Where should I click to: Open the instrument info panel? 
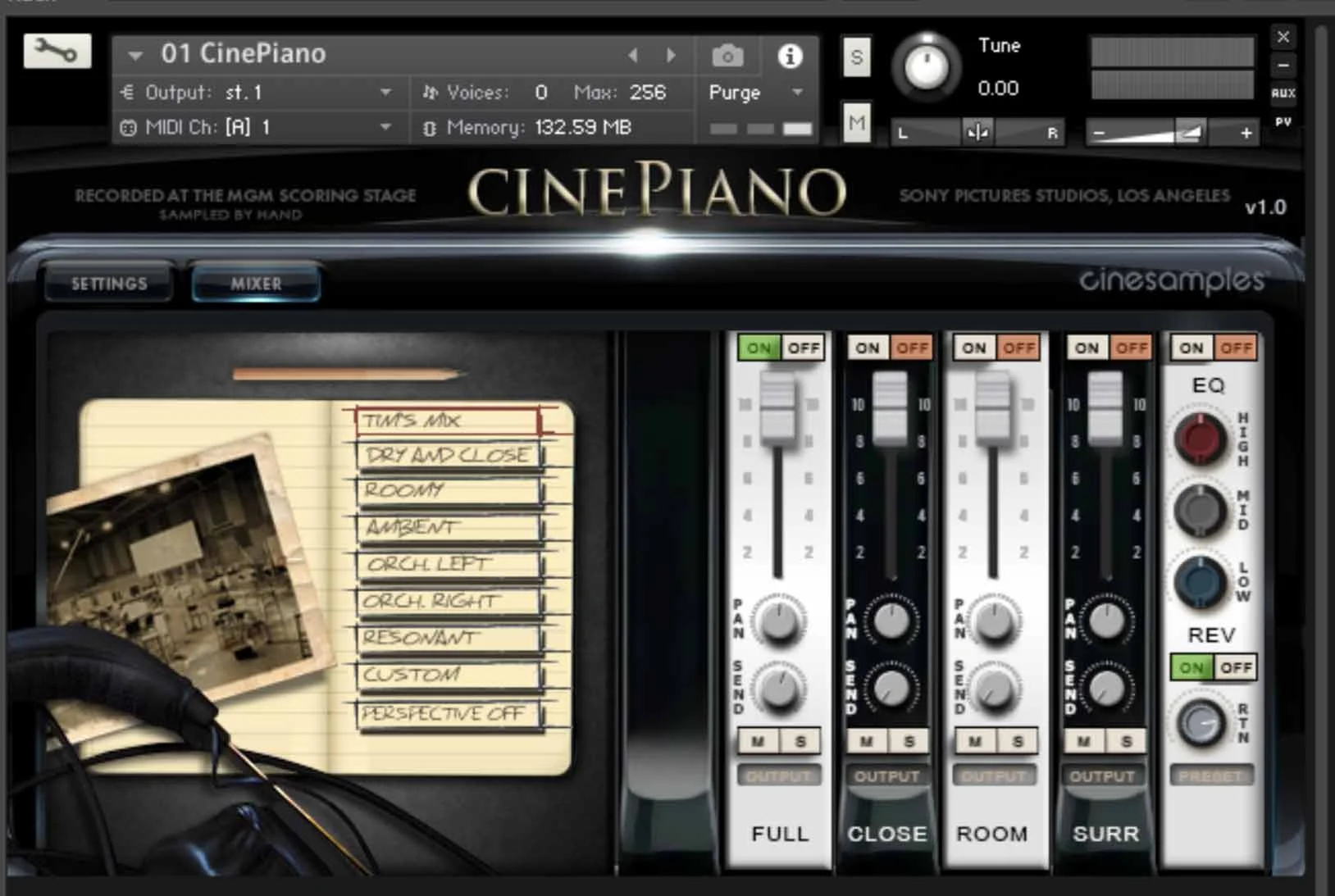790,56
